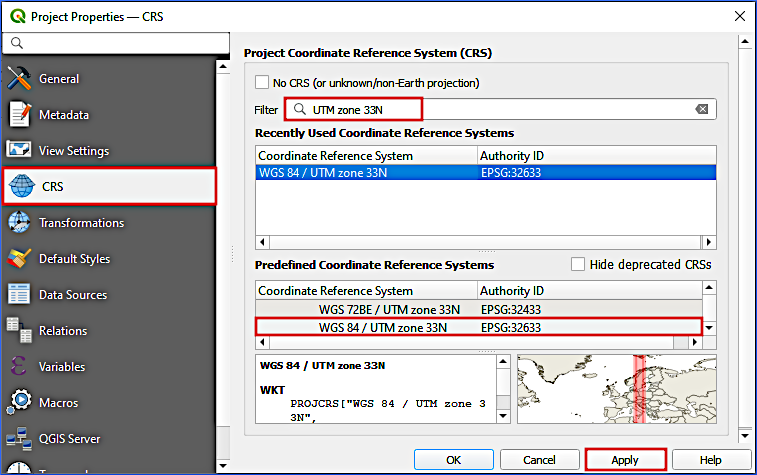This screenshot has height=475, width=757.
Task: Click the Cancel button
Action: [539, 460]
